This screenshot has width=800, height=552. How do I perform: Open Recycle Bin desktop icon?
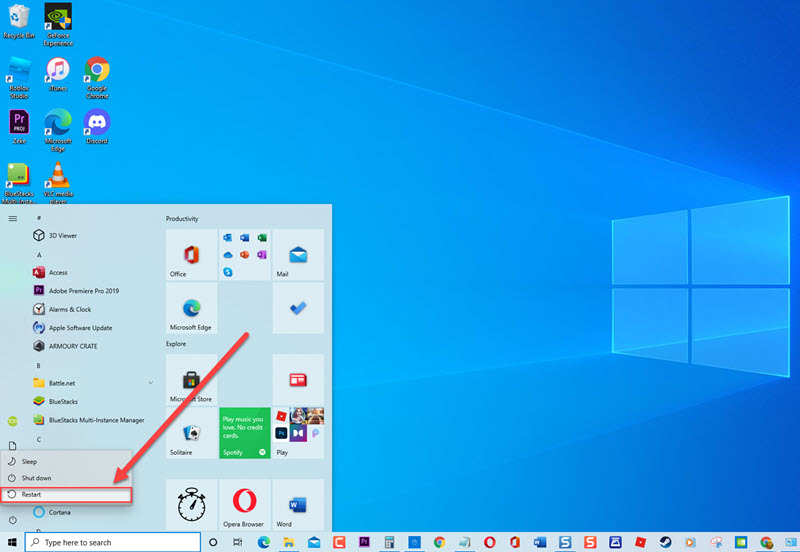pyautogui.click(x=19, y=21)
